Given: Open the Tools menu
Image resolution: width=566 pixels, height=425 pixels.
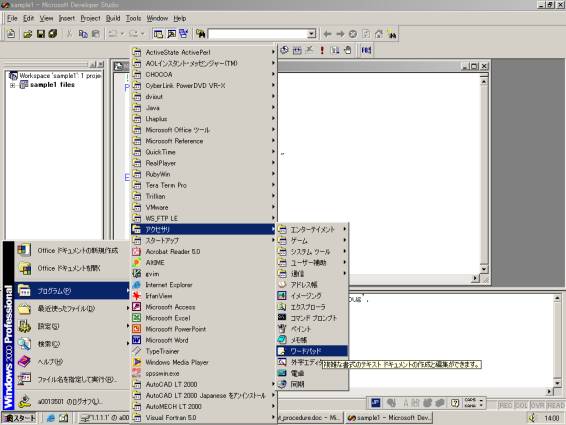Looking at the screenshot, I should [x=133, y=18].
